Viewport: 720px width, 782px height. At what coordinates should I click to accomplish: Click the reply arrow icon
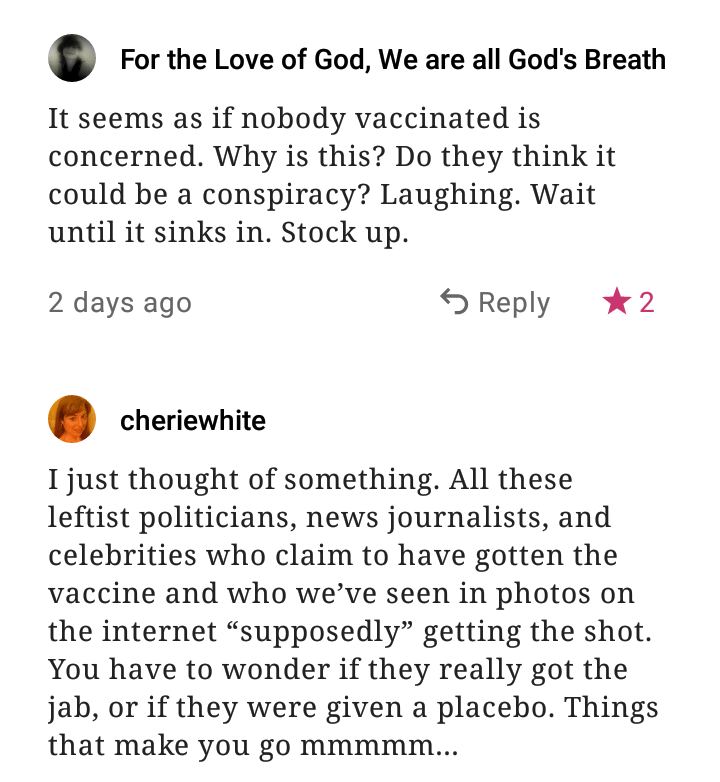point(454,302)
